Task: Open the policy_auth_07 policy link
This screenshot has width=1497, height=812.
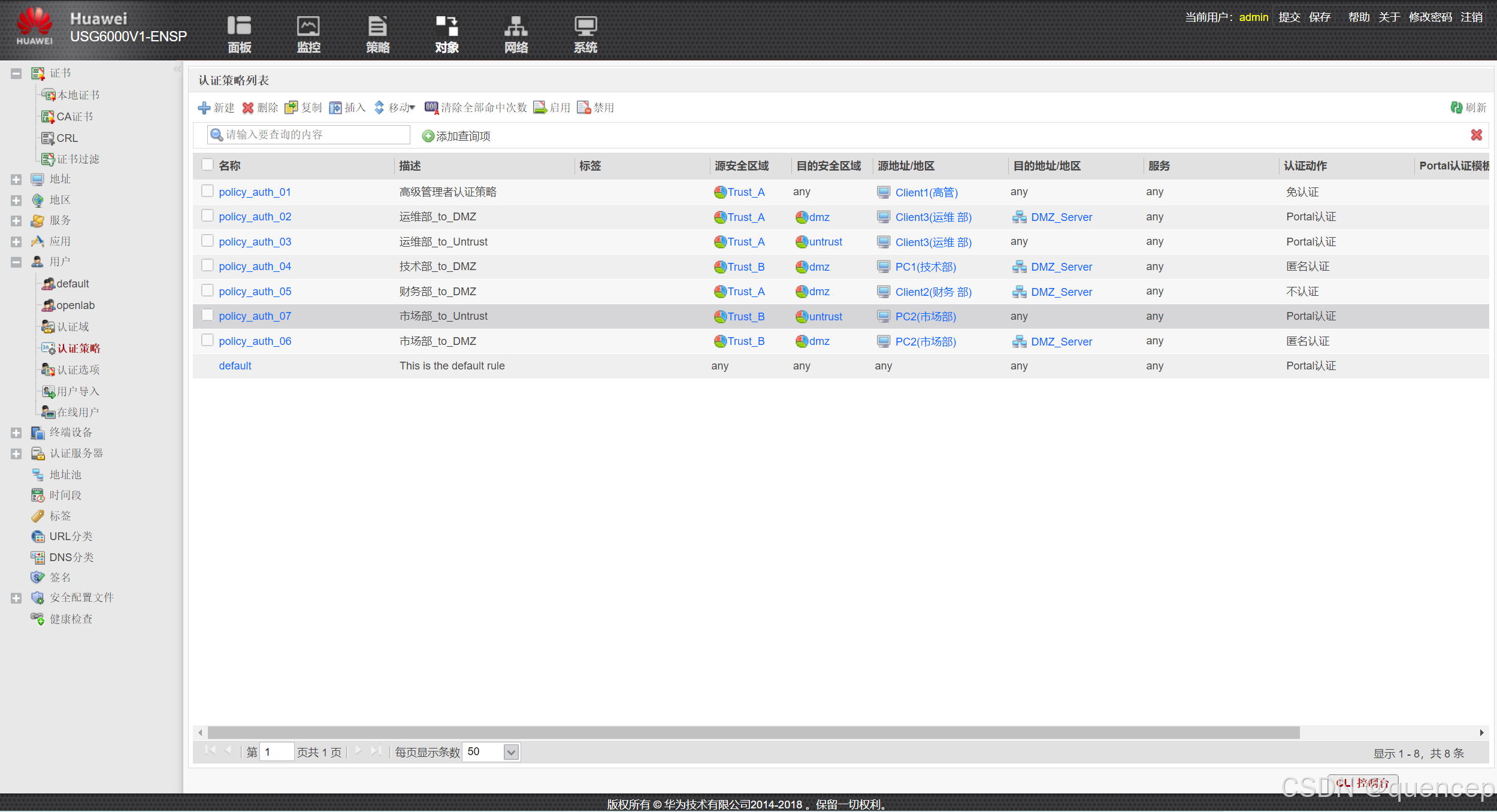Action: point(255,316)
